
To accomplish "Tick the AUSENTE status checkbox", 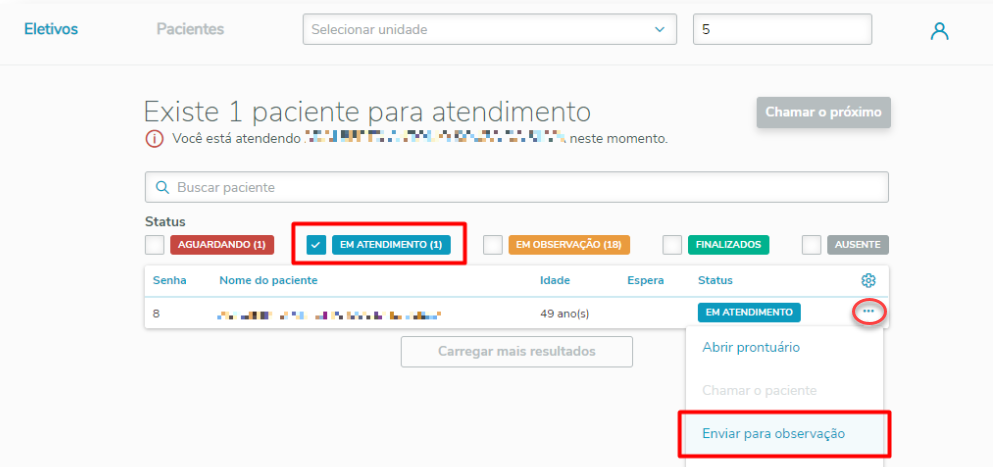I will 811,245.
